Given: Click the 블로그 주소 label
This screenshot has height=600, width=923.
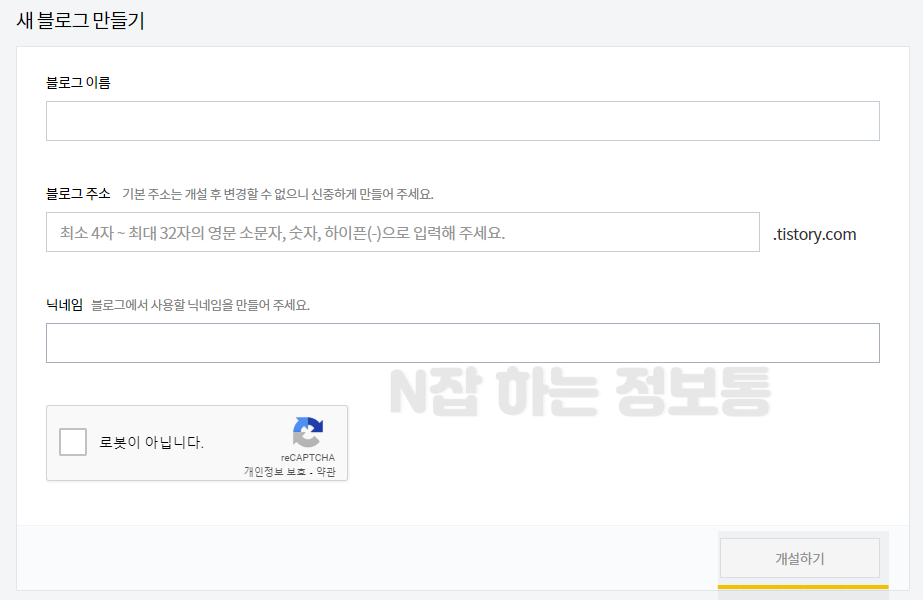Looking at the screenshot, I should tap(78, 194).
